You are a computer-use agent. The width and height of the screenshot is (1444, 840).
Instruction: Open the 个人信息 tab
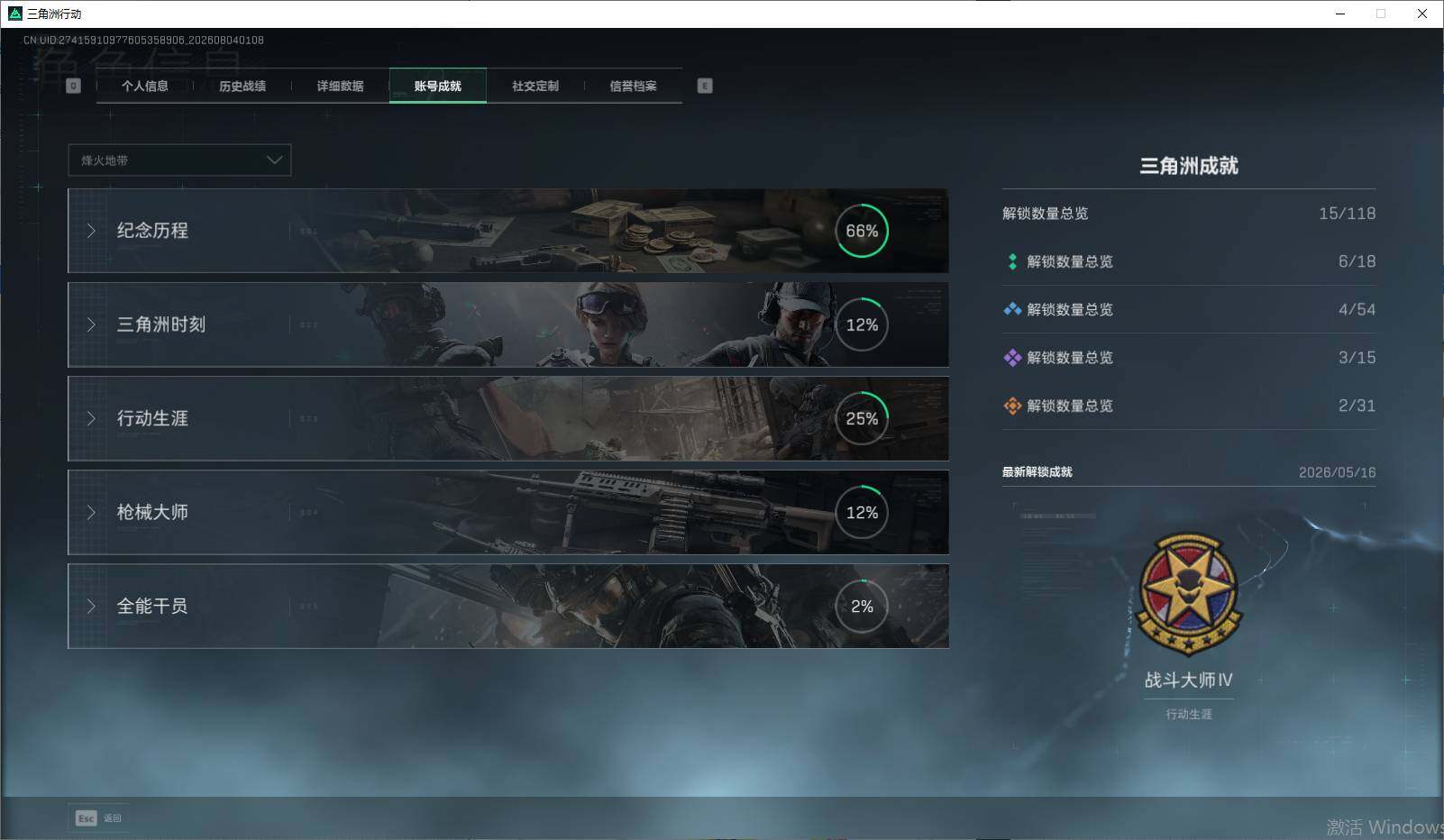click(145, 86)
